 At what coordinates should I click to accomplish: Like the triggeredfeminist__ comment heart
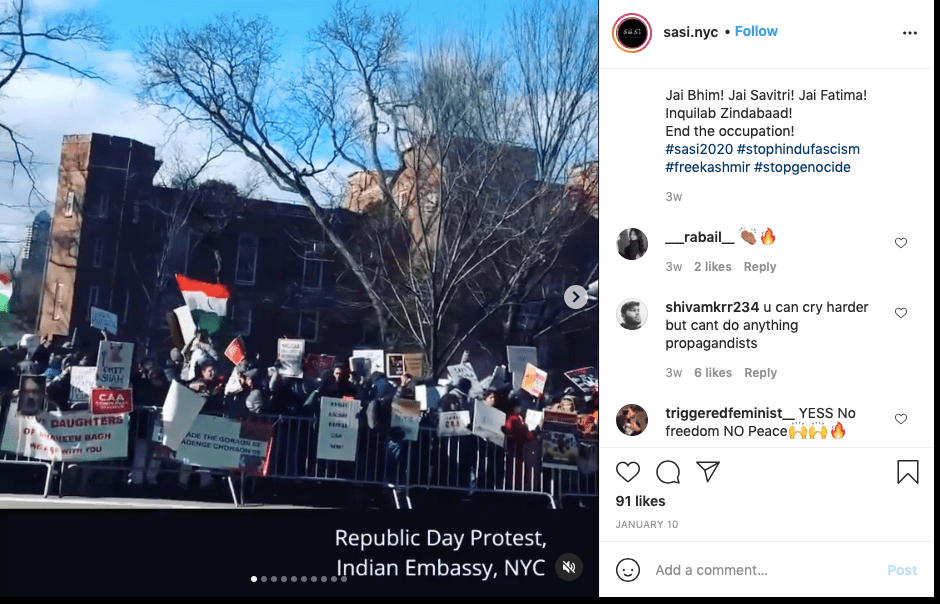click(900, 419)
